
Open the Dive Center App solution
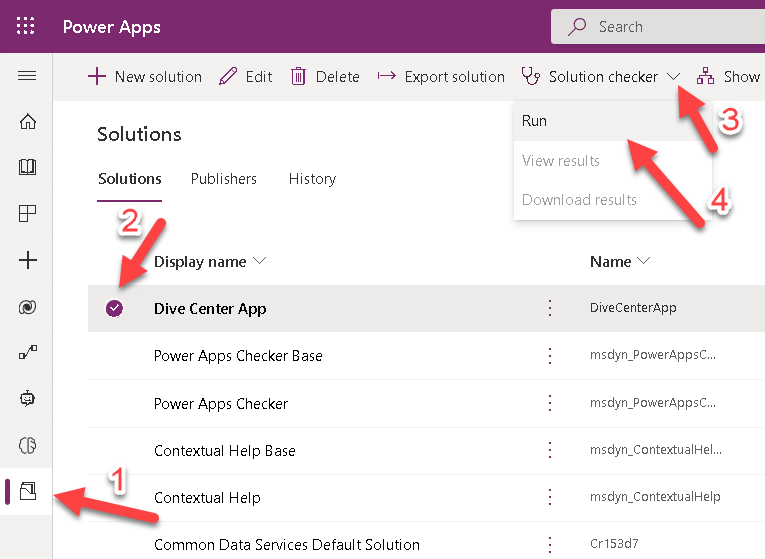(x=210, y=309)
